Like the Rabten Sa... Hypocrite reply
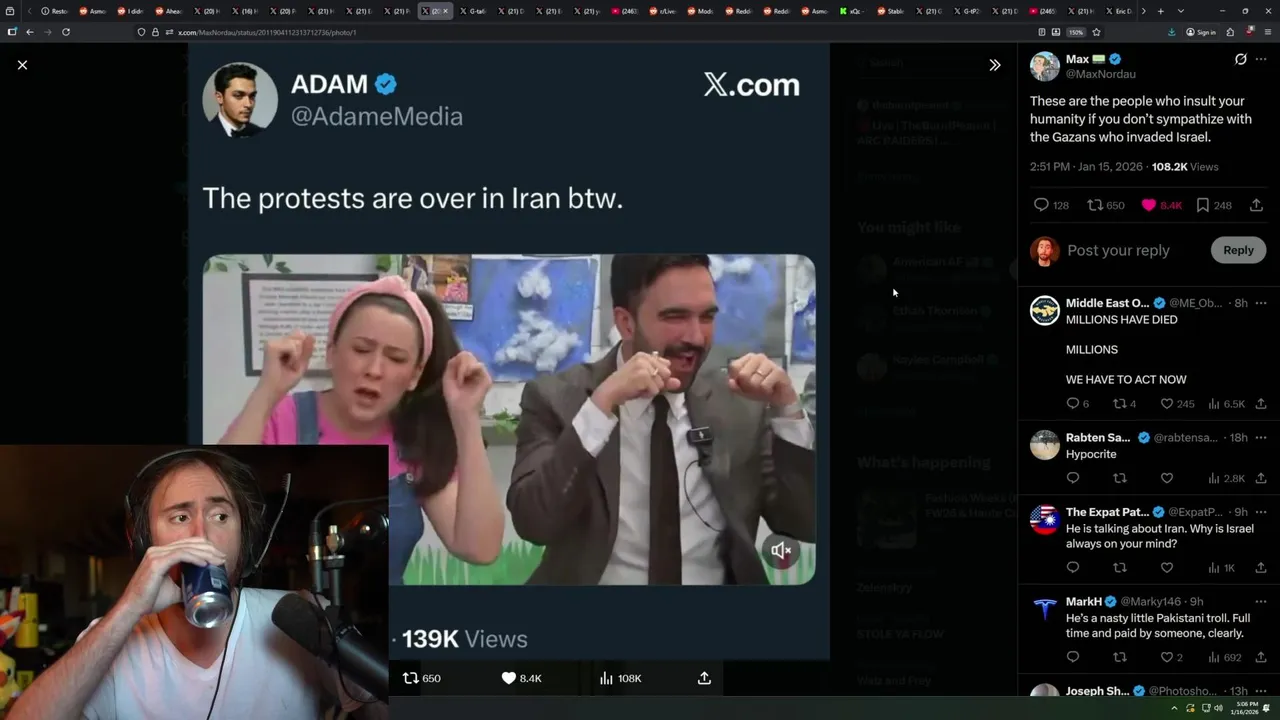Viewport: 1280px width, 720px height. click(1166, 478)
